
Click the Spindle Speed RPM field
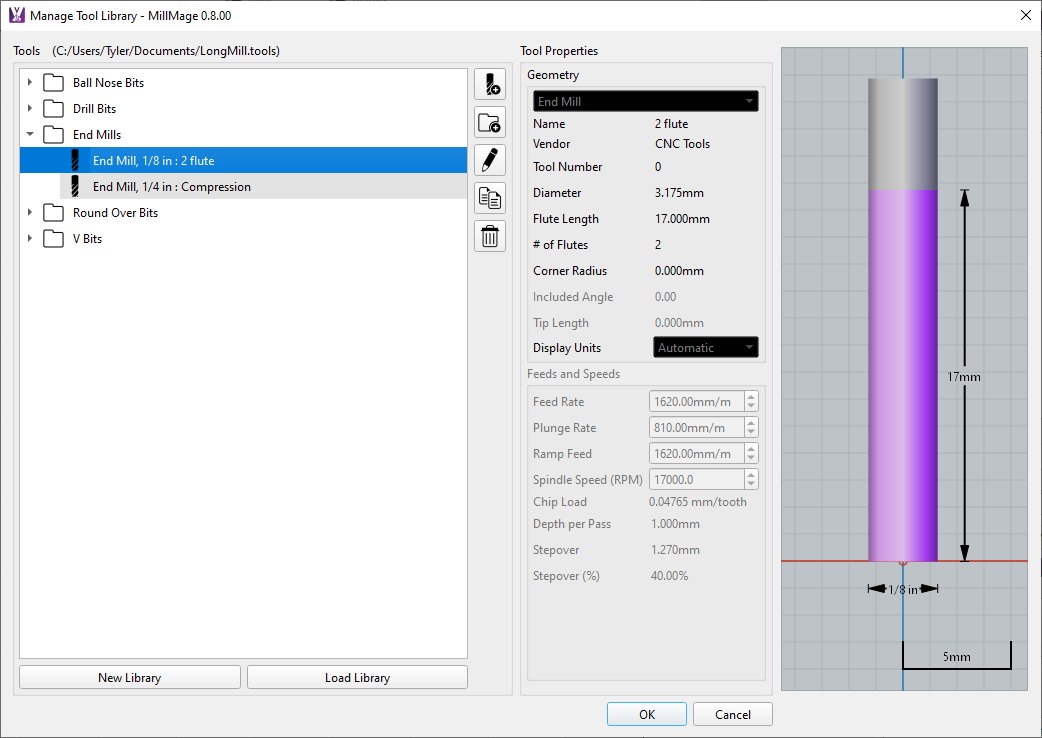(696, 479)
